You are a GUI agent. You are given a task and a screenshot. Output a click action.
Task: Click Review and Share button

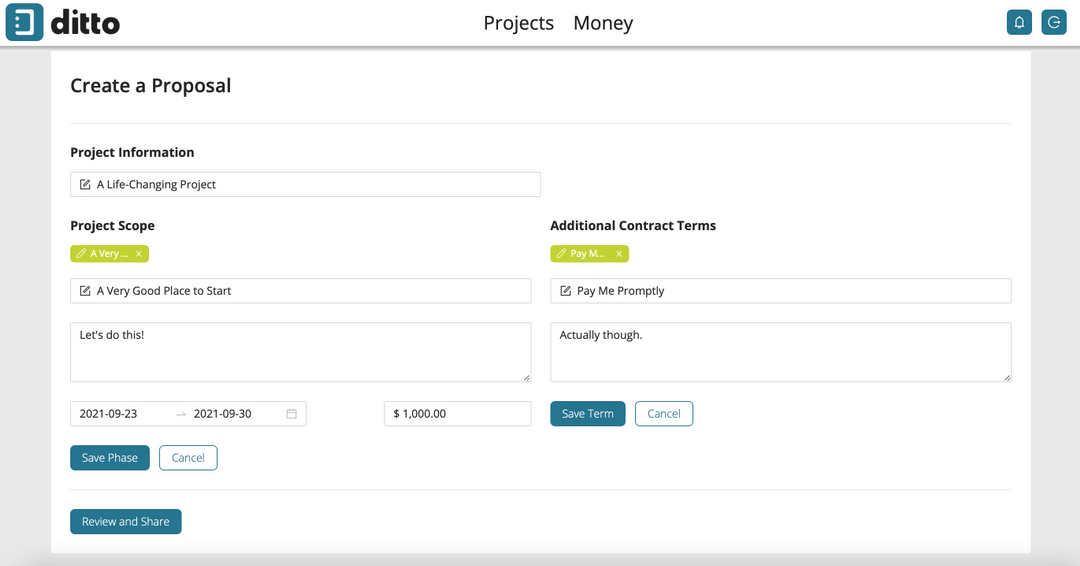[x=126, y=522]
